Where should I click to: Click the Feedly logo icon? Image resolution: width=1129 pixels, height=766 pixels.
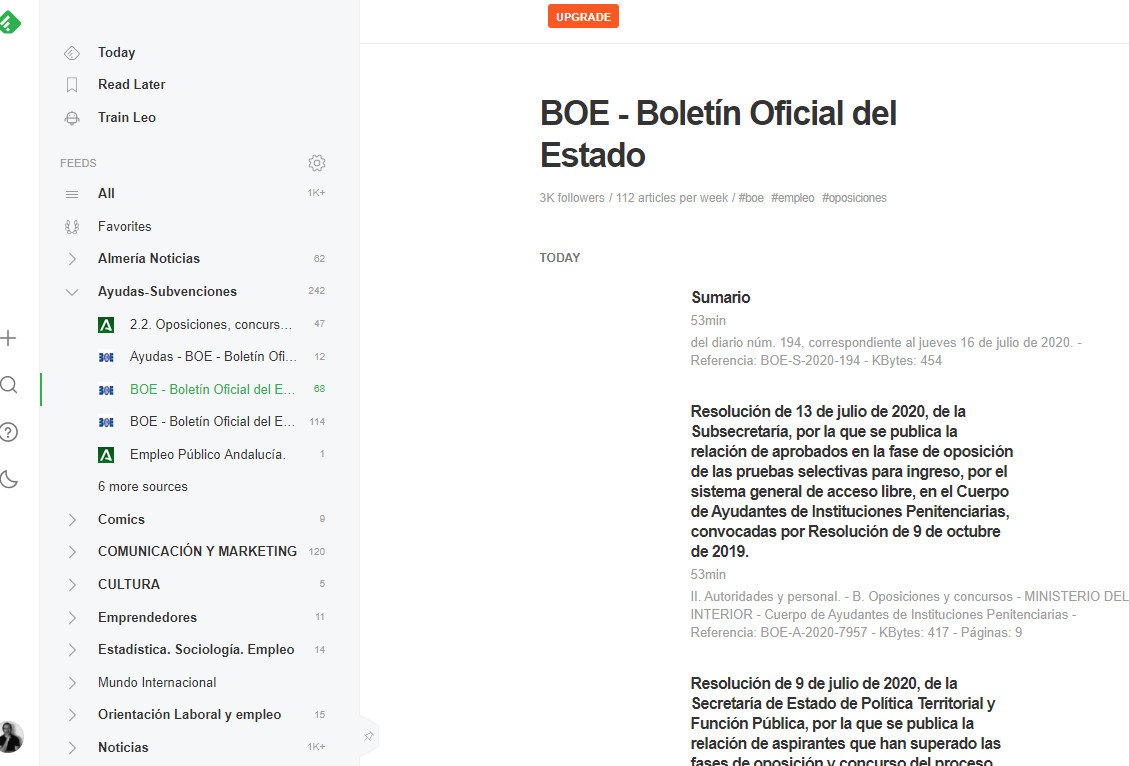[x=9, y=22]
